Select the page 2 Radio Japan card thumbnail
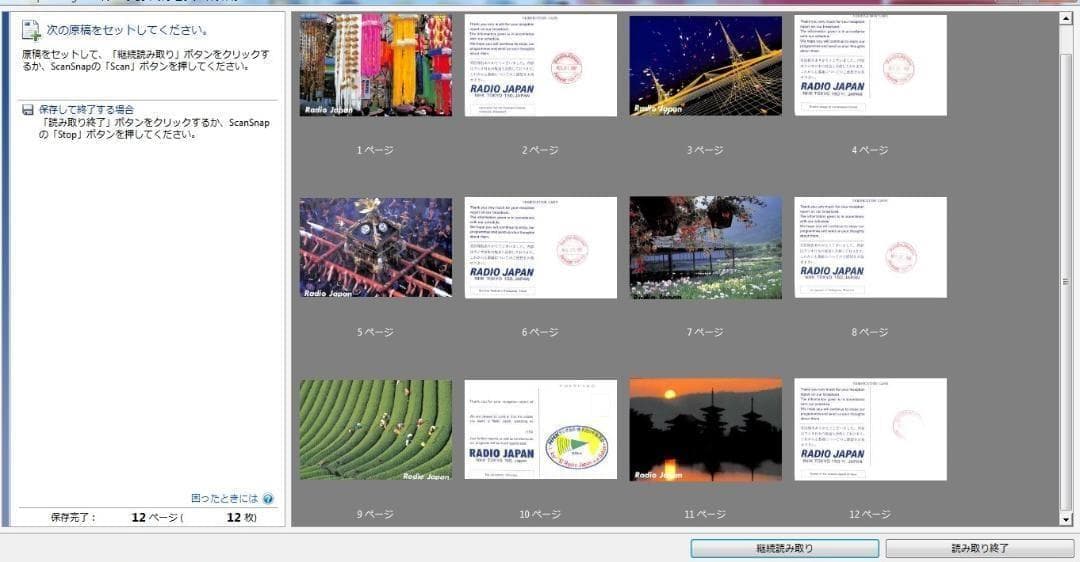 541,65
